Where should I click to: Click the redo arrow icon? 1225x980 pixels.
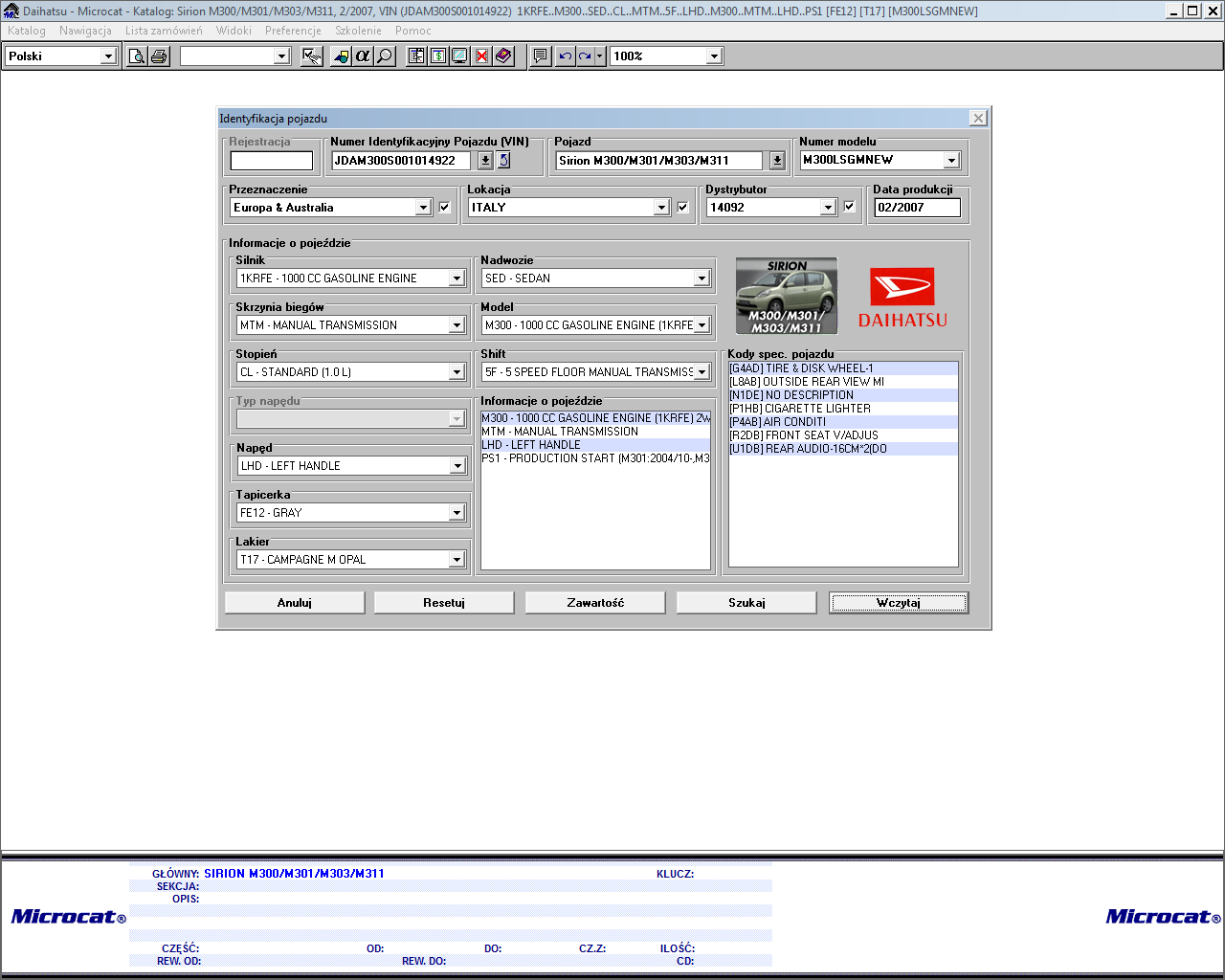[x=585, y=56]
